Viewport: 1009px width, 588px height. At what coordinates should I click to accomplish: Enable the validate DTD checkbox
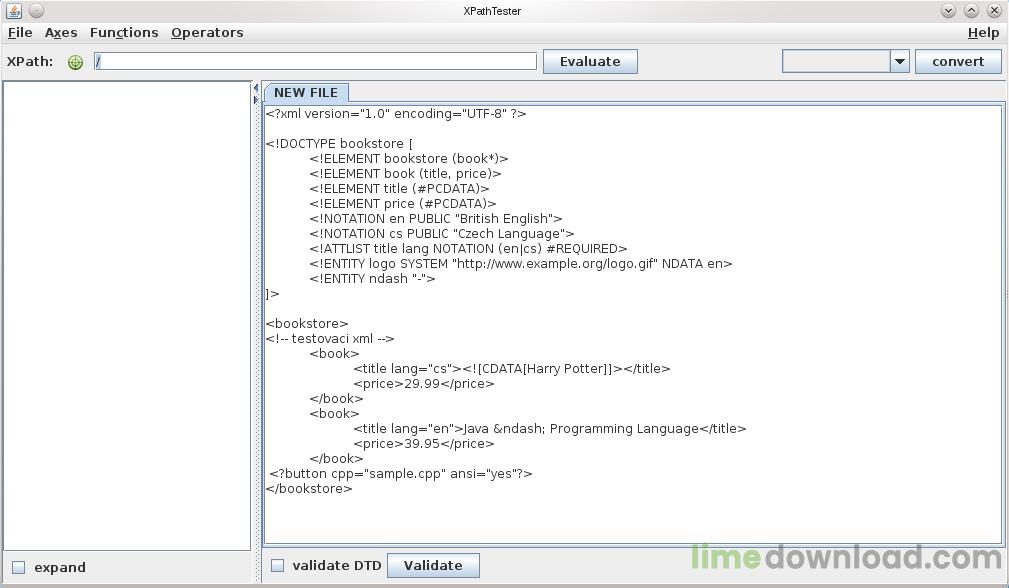point(277,565)
